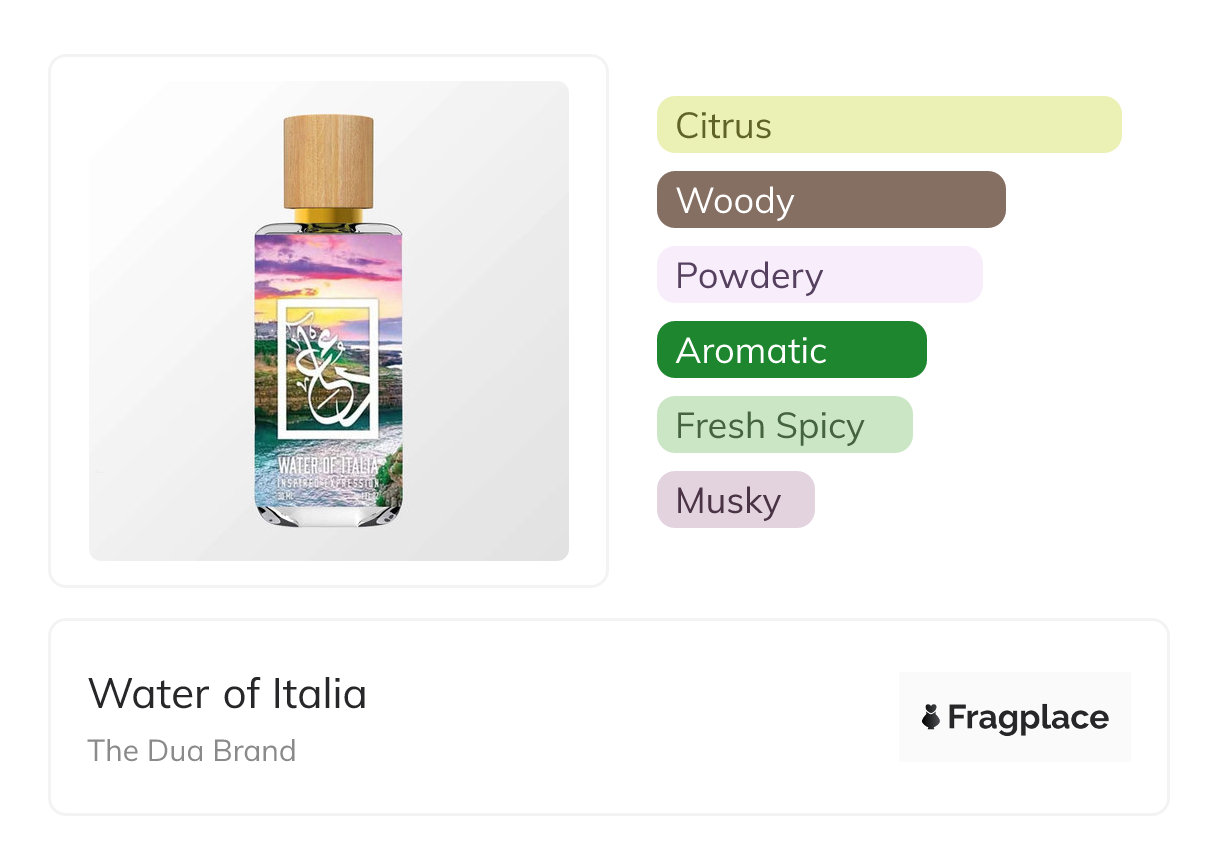
Task: Click the clear glass base of the bottle
Action: coord(328,513)
